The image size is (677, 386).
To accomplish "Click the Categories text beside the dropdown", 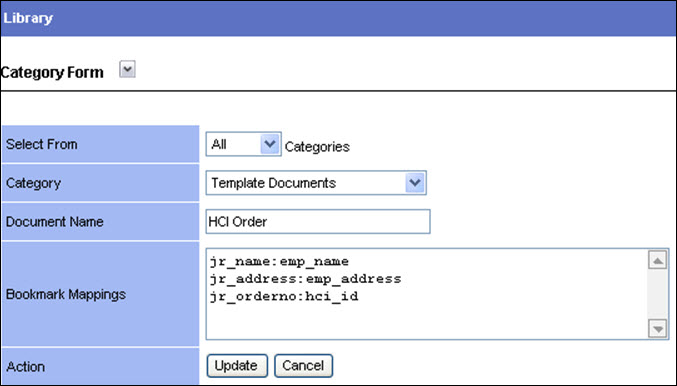I will [x=317, y=147].
